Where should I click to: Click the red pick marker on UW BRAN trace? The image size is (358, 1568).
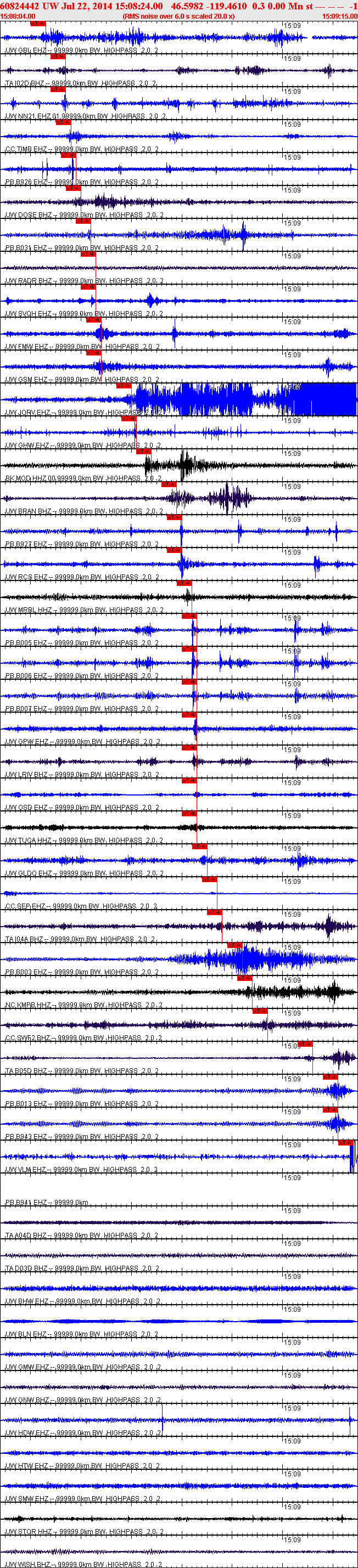coord(169,483)
